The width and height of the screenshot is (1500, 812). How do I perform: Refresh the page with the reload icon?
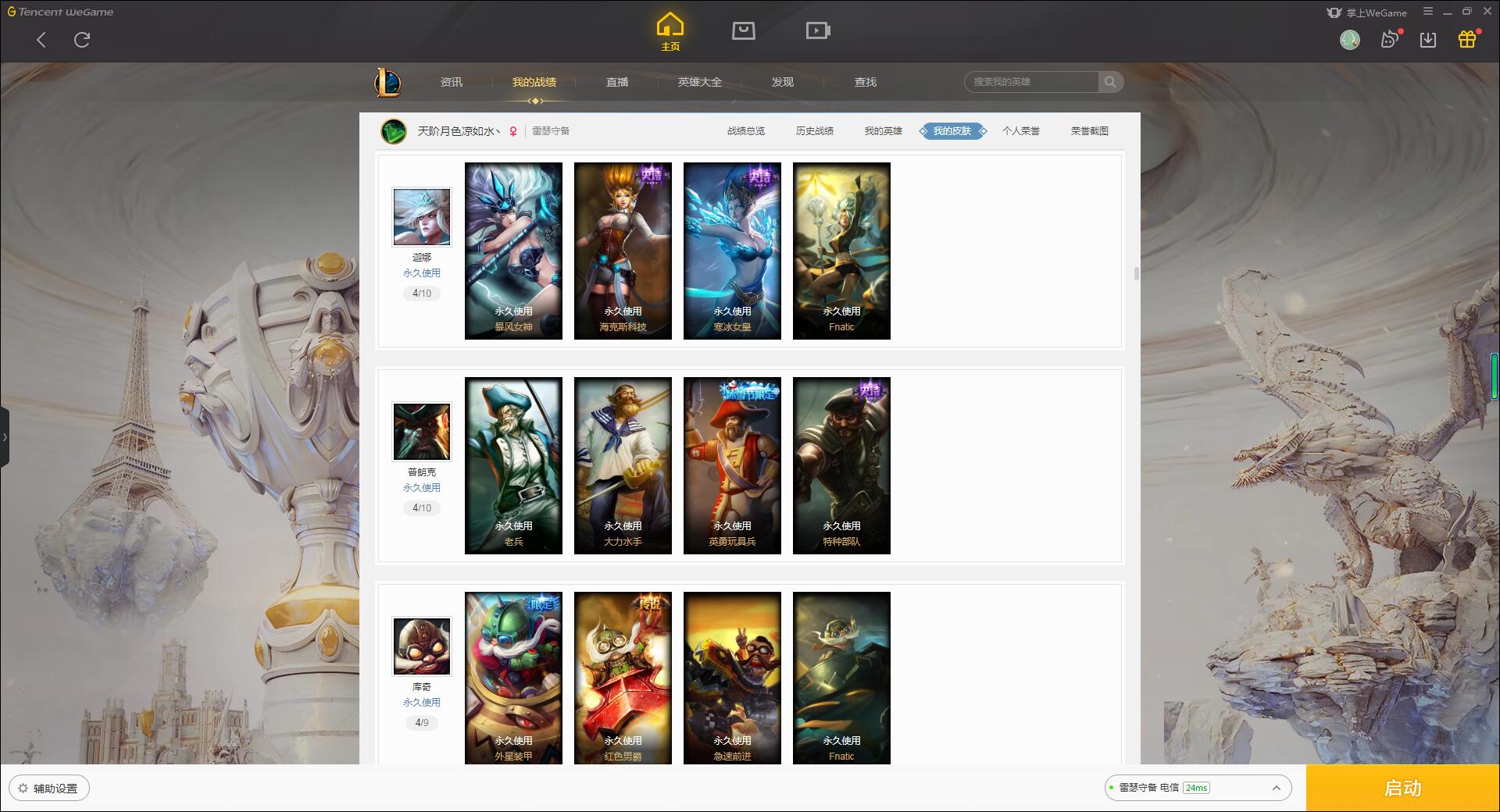(x=82, y=40)
